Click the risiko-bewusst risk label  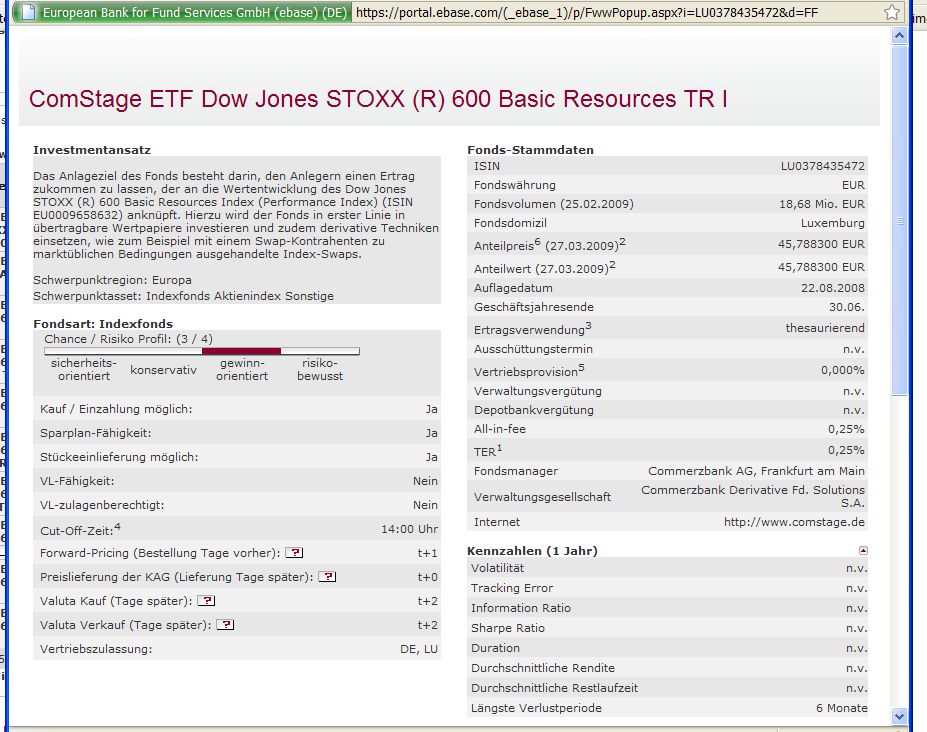pos(320,370)
